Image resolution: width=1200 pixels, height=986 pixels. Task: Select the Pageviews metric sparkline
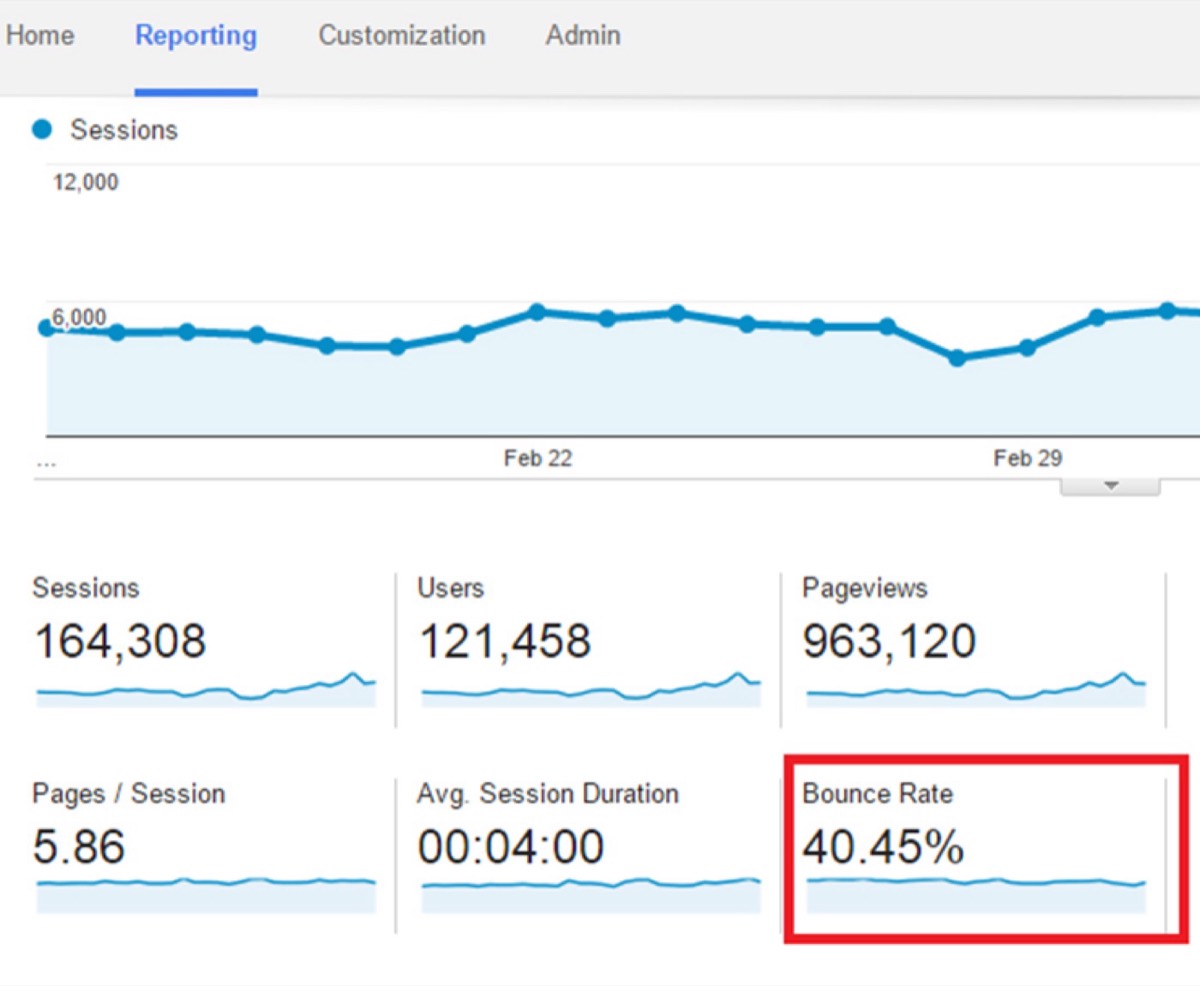pos(975,690)
